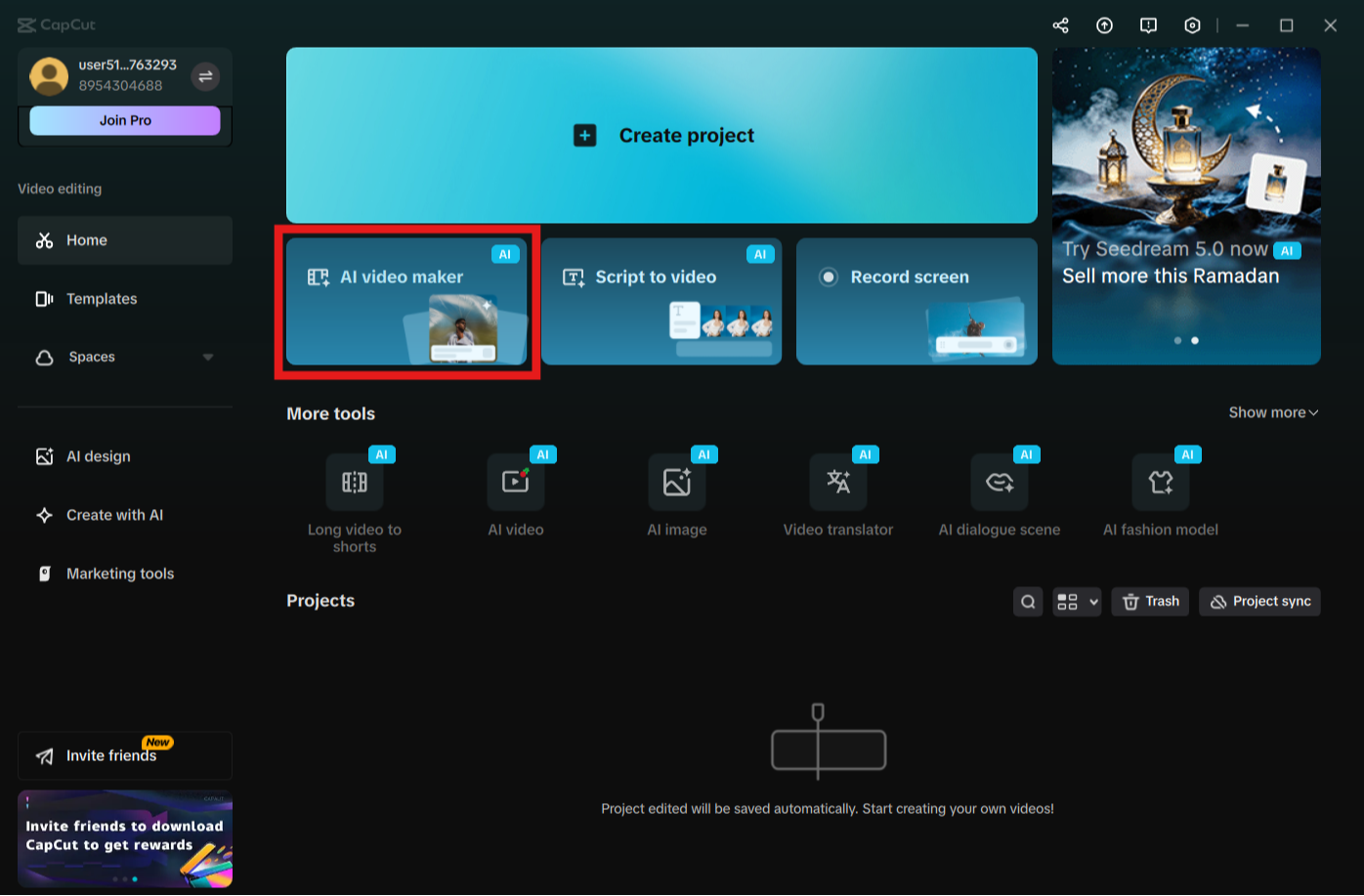Open the Long video to shorts tool
1364x896 pixels.
coord(355,482)
